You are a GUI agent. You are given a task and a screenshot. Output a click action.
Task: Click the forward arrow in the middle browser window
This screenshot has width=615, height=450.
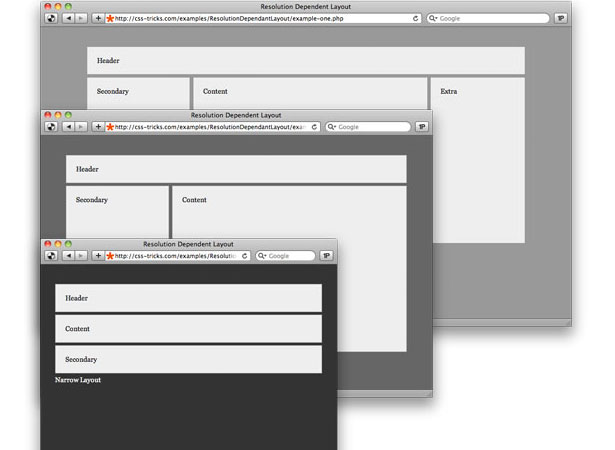point(81,127)
